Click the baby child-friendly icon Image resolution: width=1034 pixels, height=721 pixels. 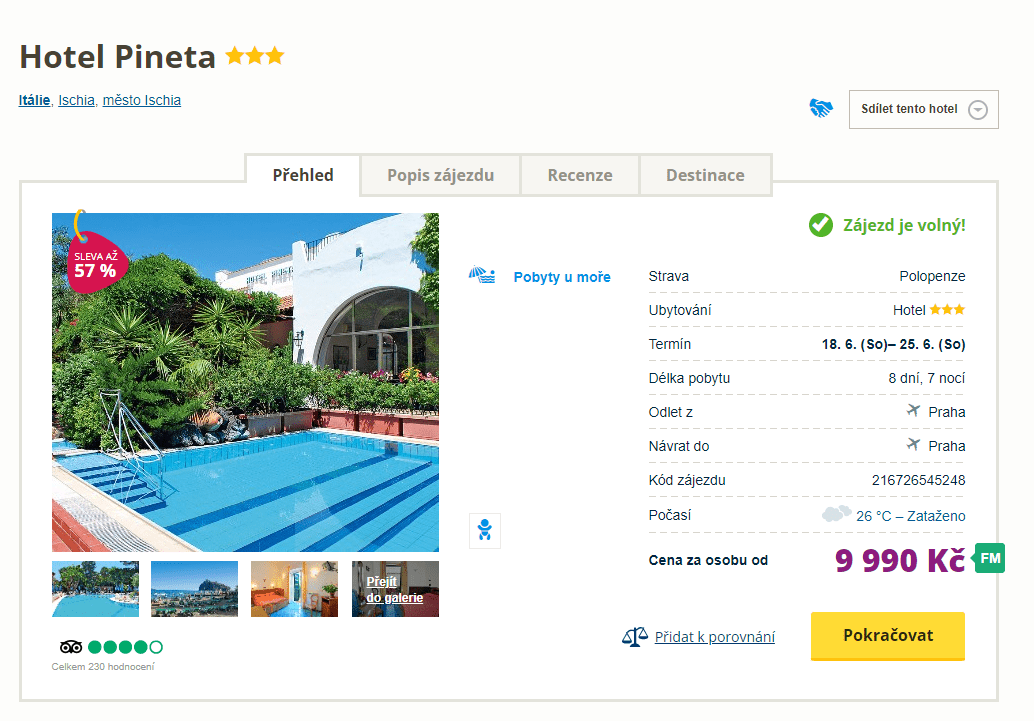[x=485, y=531]
